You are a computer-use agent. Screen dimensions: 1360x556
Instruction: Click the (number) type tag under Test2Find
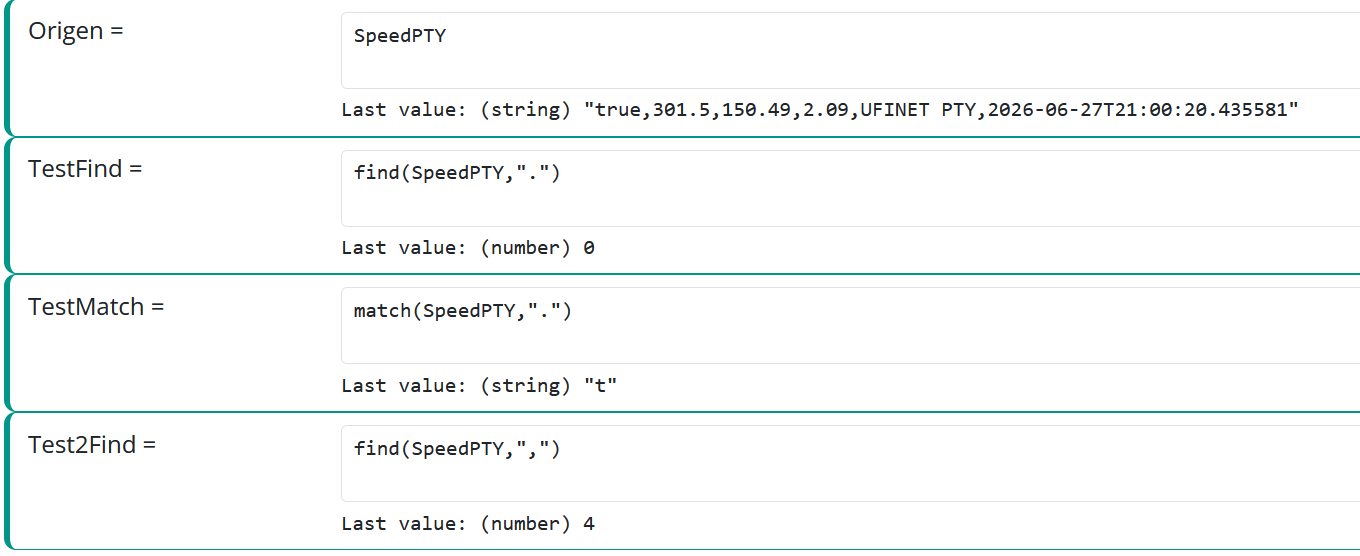coord(527,524)
